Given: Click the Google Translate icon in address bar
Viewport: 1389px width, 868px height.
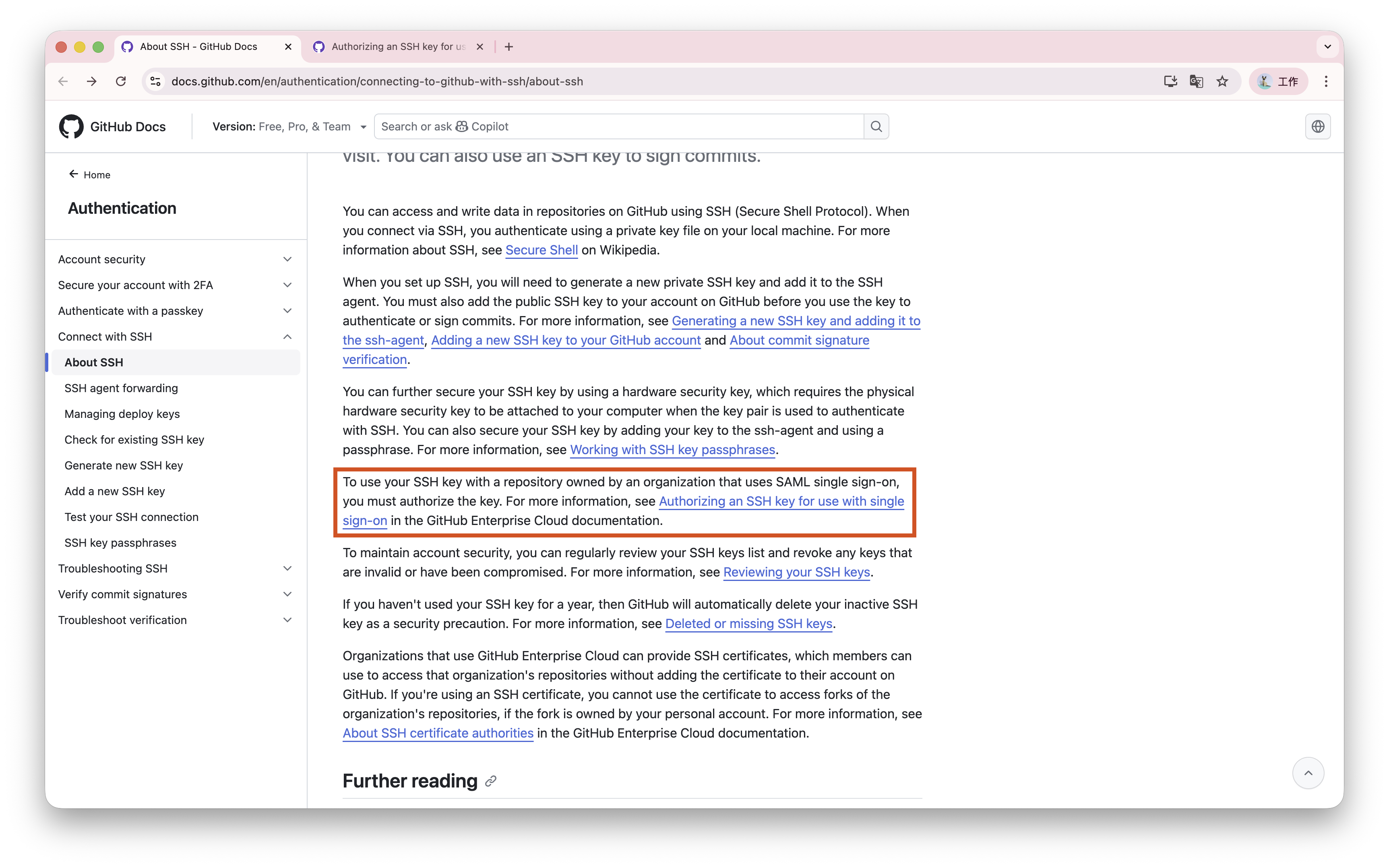Looking at the screenshot, I should tap(1196, 81).
